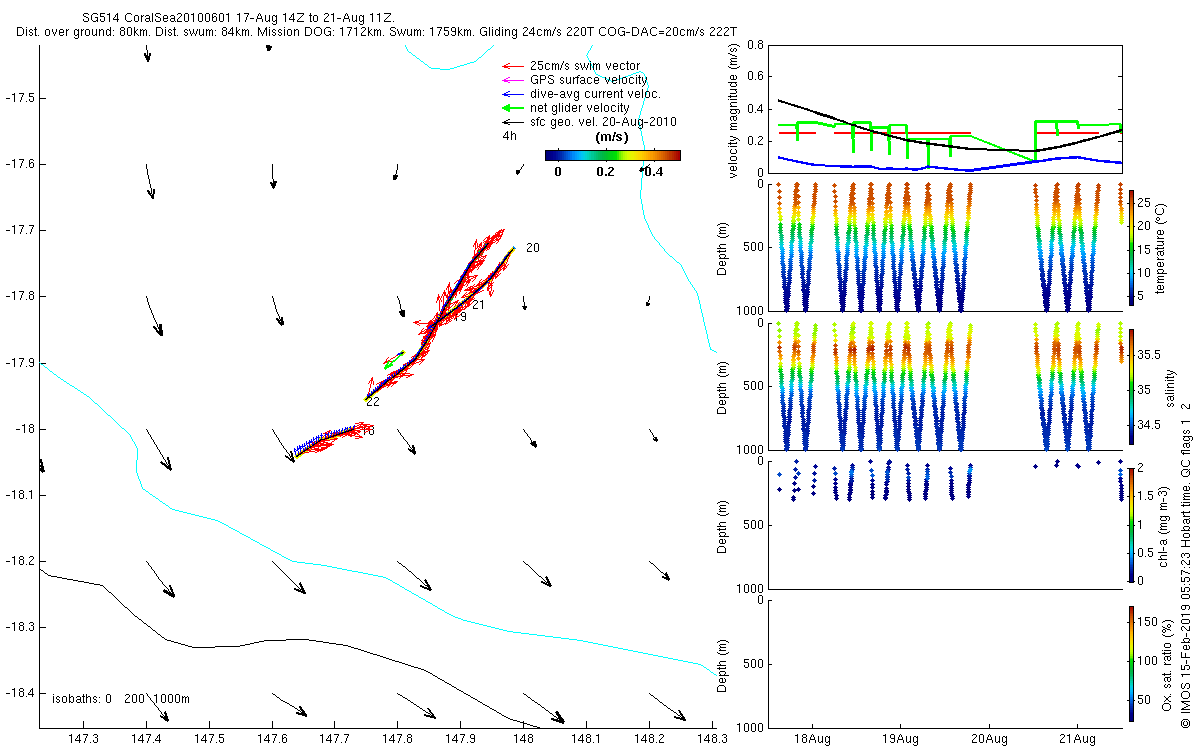The height and width of the screenshot is (750, 1200).
Task: Click the 'Ox. sat. ratio (%)' colorbar label
Action: [1166, 663]
